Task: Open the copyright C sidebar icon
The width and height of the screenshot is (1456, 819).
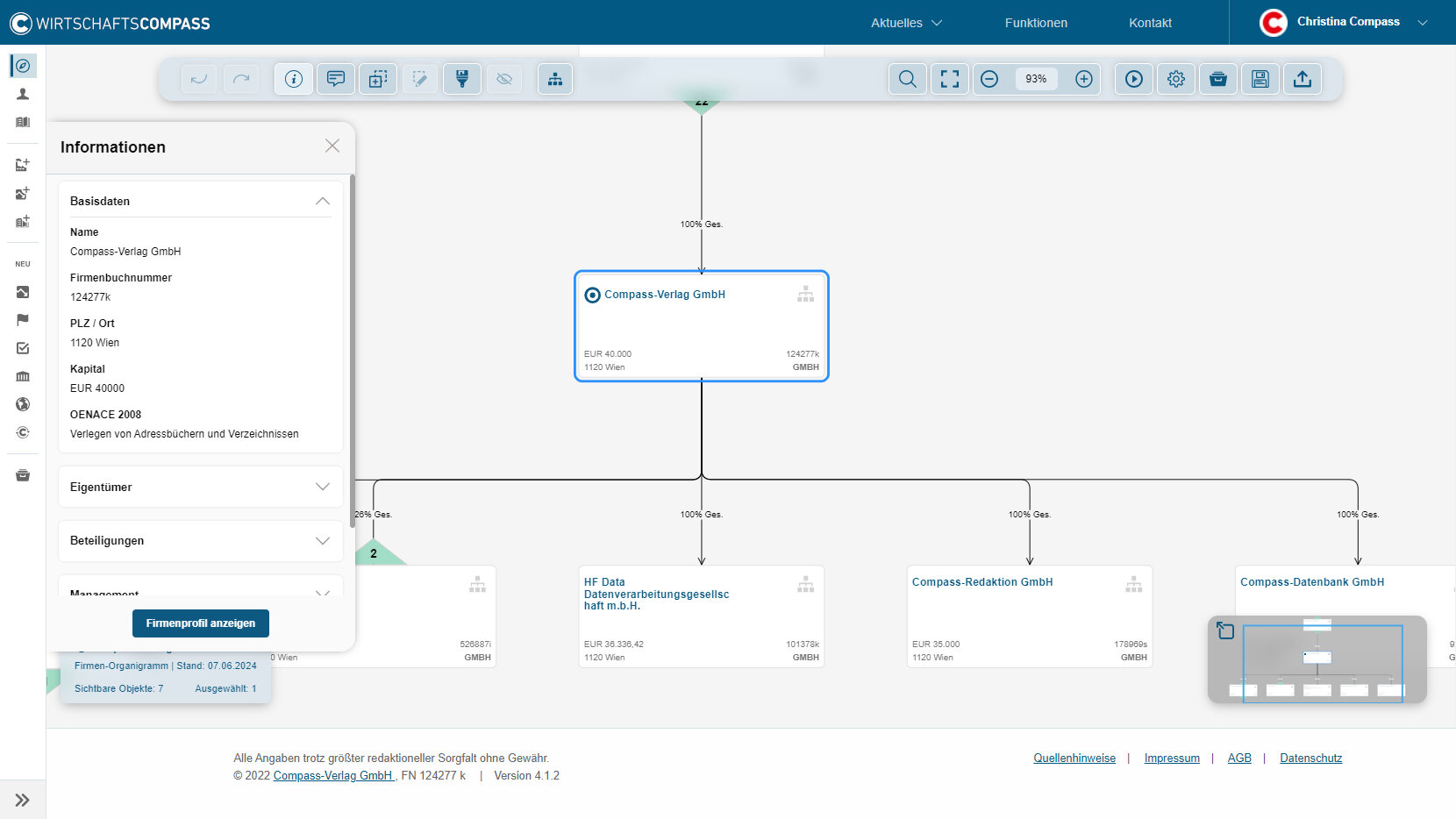Action: pos(23,432)
